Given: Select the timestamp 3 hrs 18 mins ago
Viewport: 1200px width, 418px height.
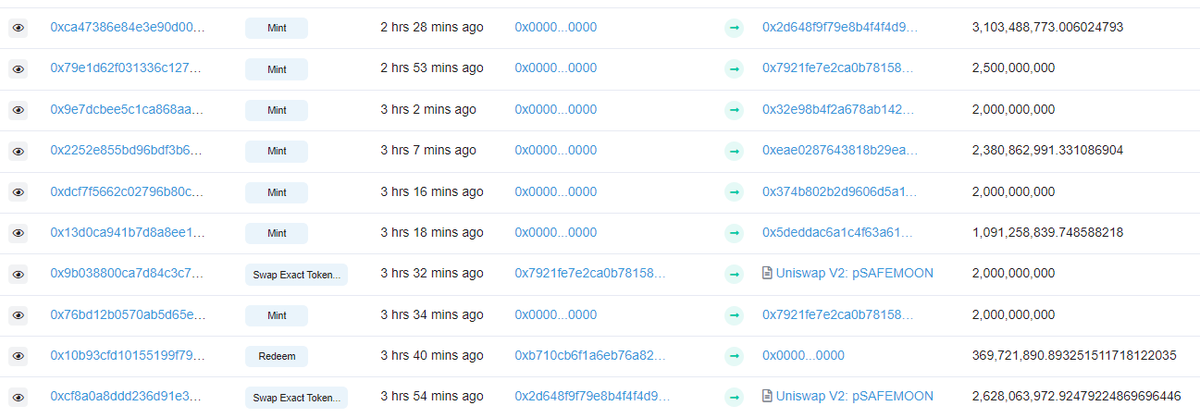Looking at the screenshot, I should pyautogui.click(x=432, y=232).
